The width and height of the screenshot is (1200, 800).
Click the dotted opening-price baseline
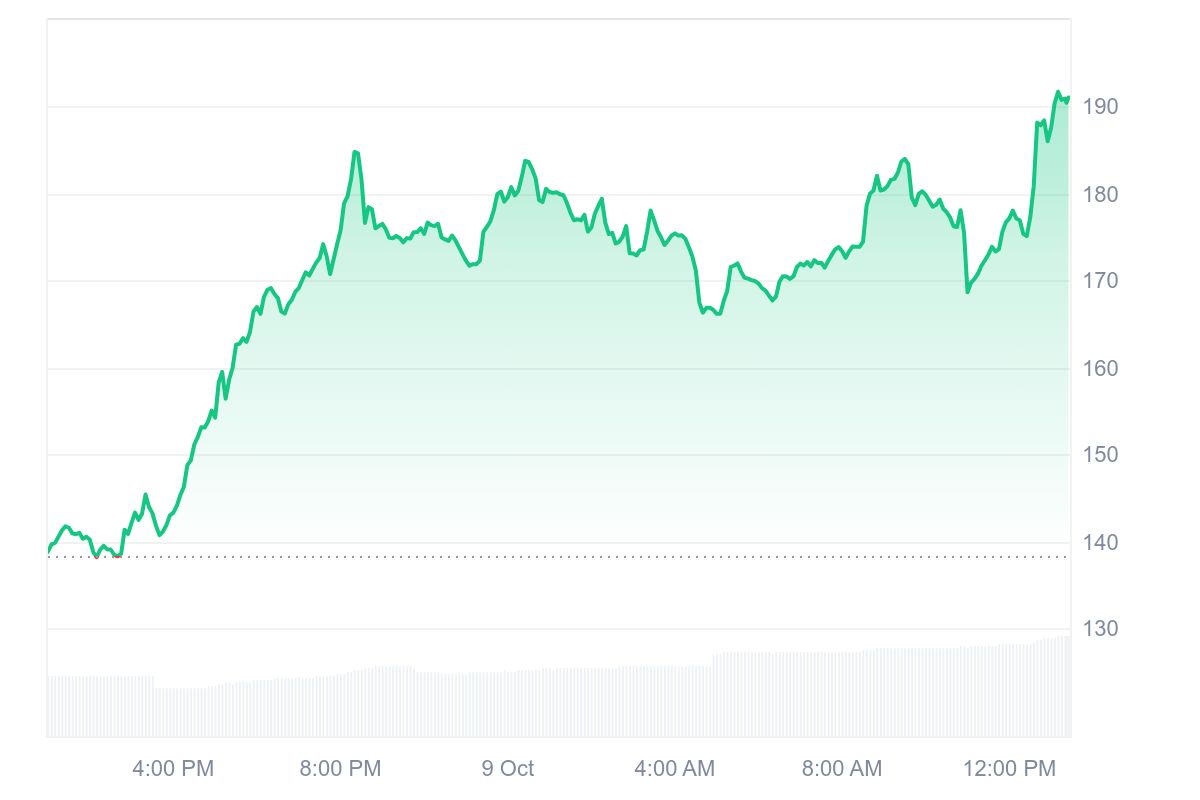coord(600,557)
